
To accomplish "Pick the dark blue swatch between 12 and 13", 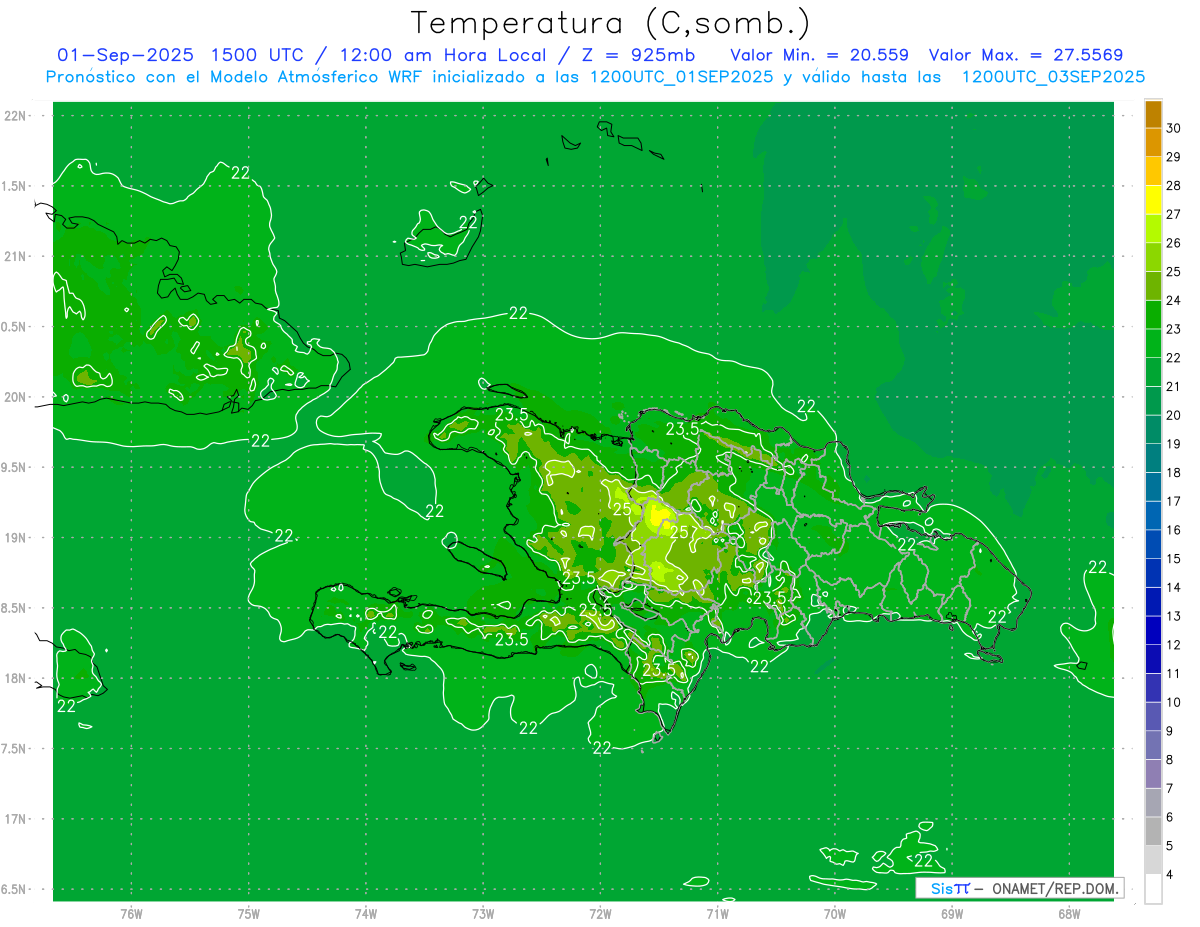I will click(1153, 630).
